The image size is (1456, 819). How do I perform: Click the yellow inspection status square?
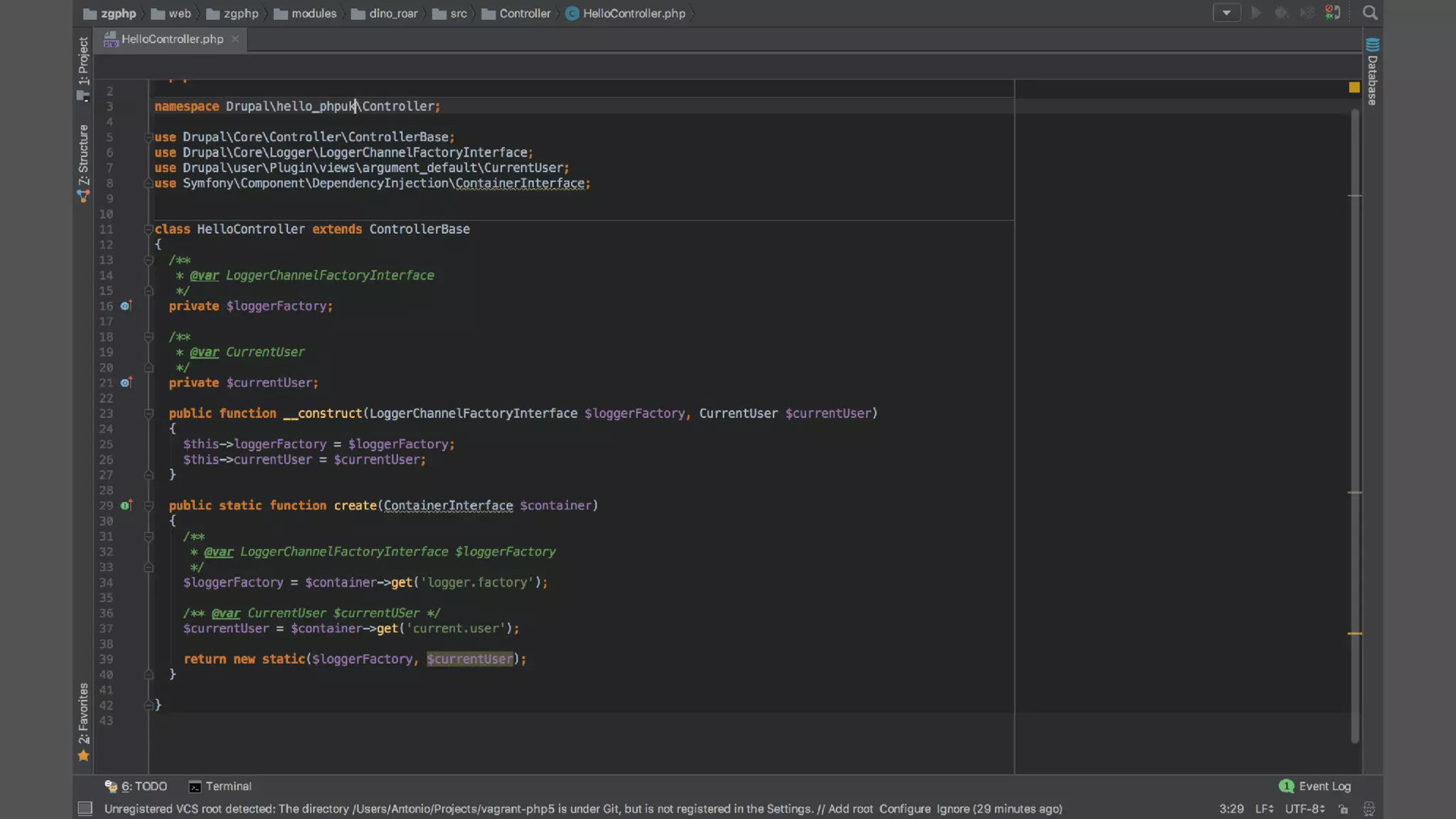click(1354, 87)
